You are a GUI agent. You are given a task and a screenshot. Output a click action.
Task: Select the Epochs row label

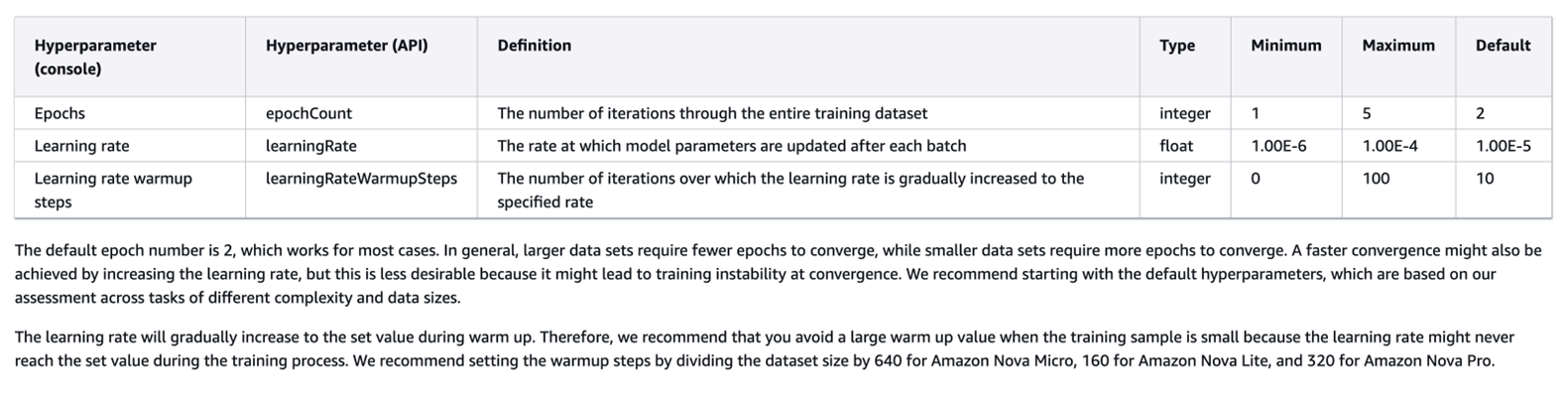[60, 113]
